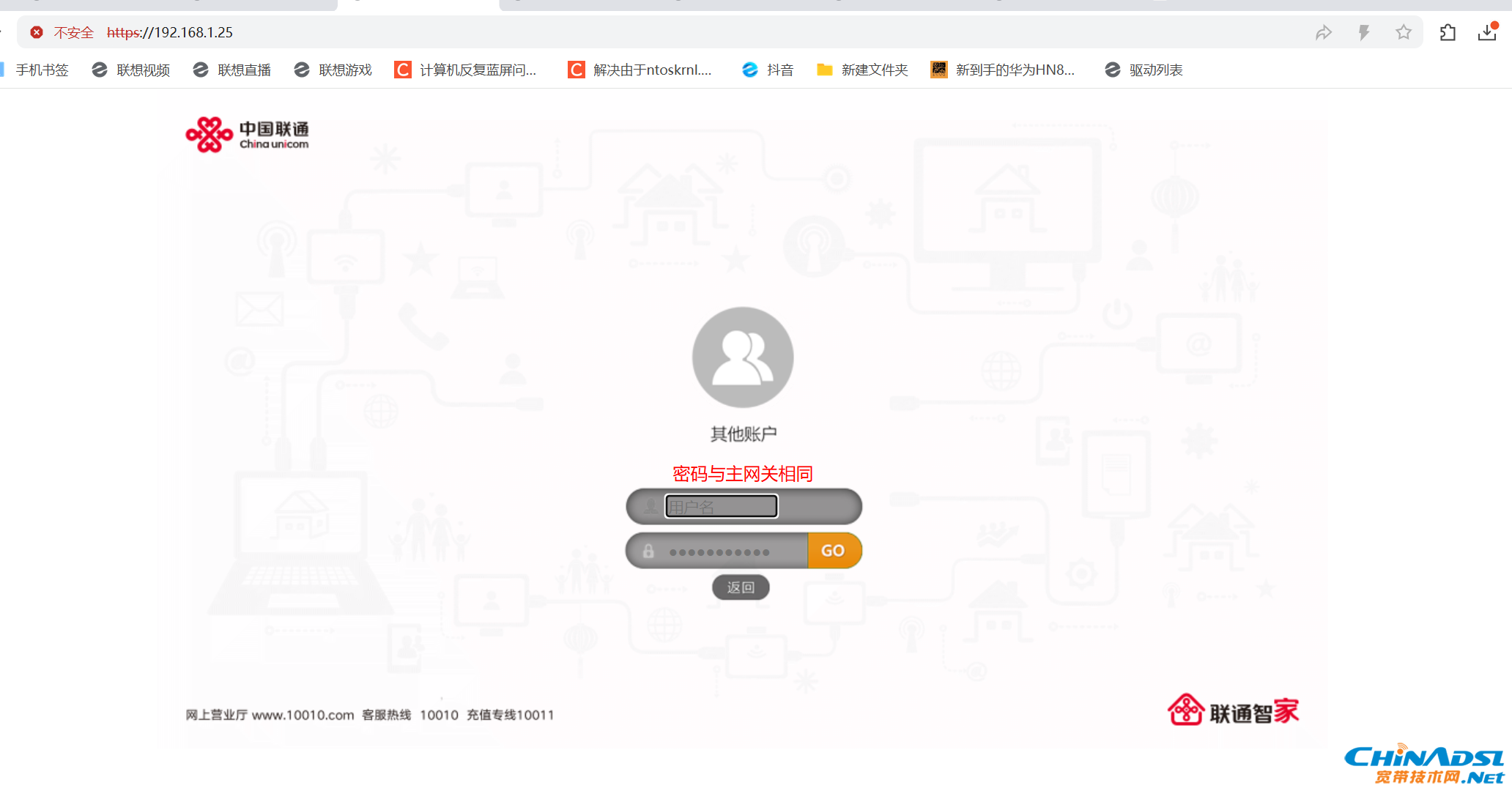Open the extensions puzzle icon

pos(1448,32)
